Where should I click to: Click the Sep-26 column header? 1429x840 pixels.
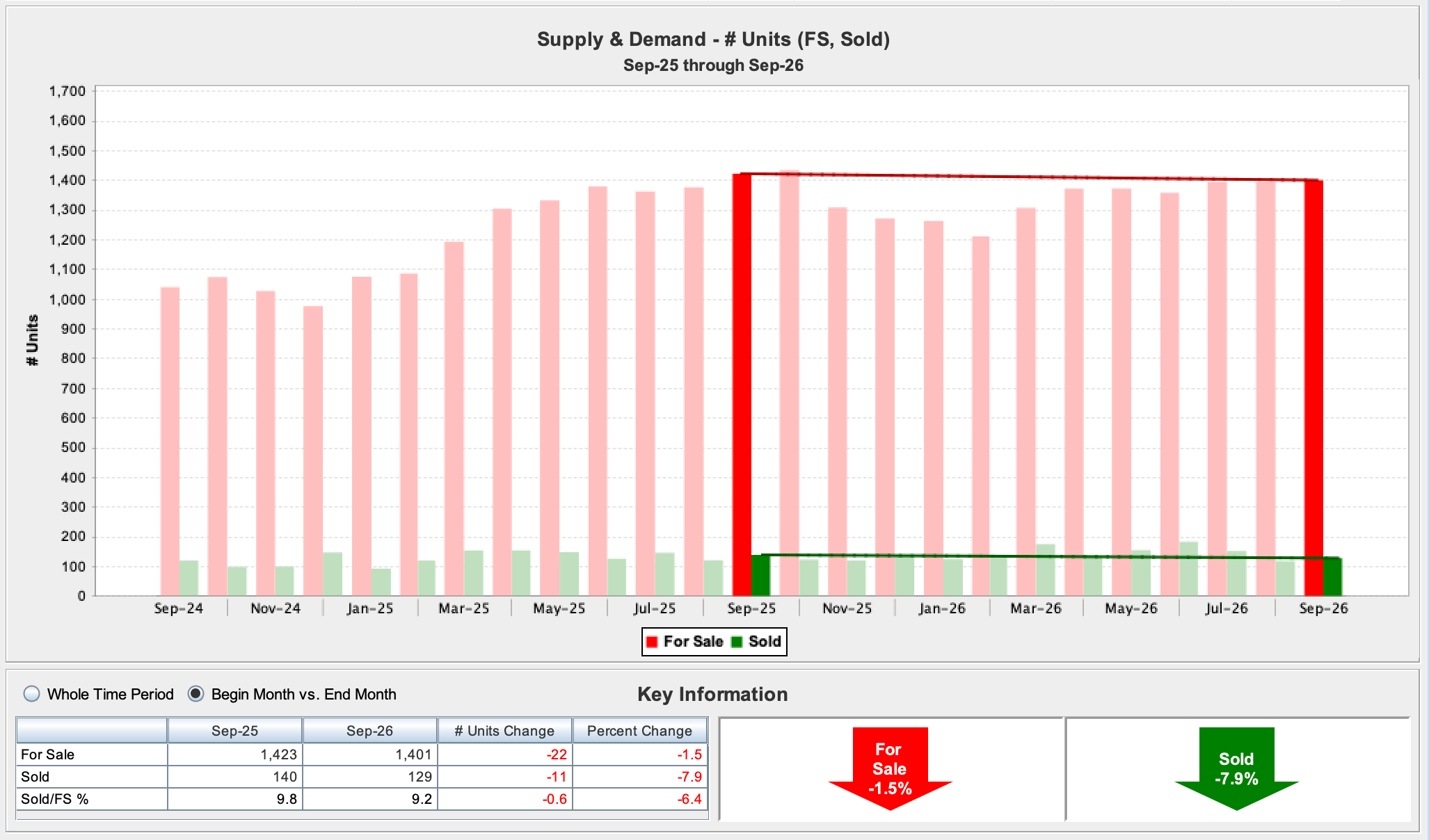[370, 731]
